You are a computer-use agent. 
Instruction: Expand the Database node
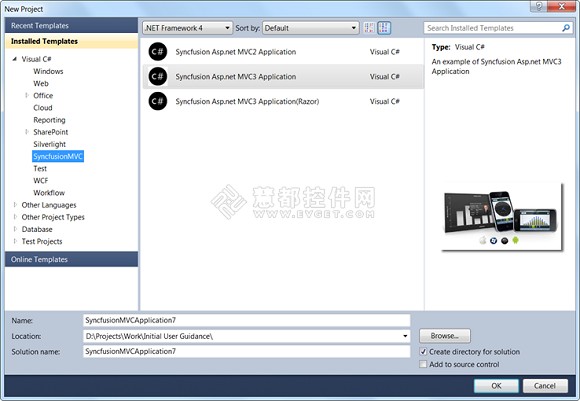(15, 229)
